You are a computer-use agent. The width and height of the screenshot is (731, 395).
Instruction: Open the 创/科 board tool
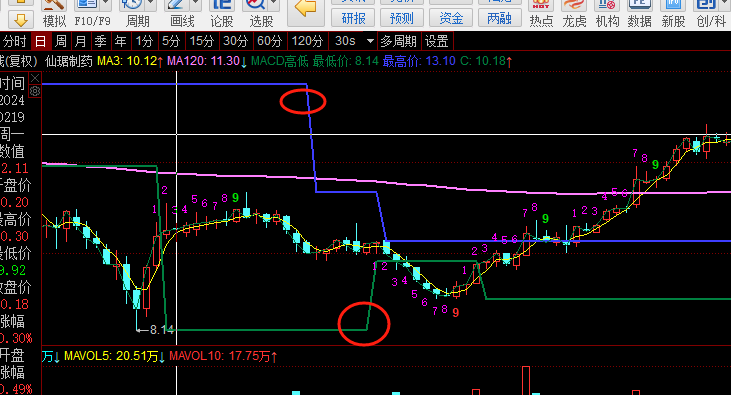(x=710, y=14)
